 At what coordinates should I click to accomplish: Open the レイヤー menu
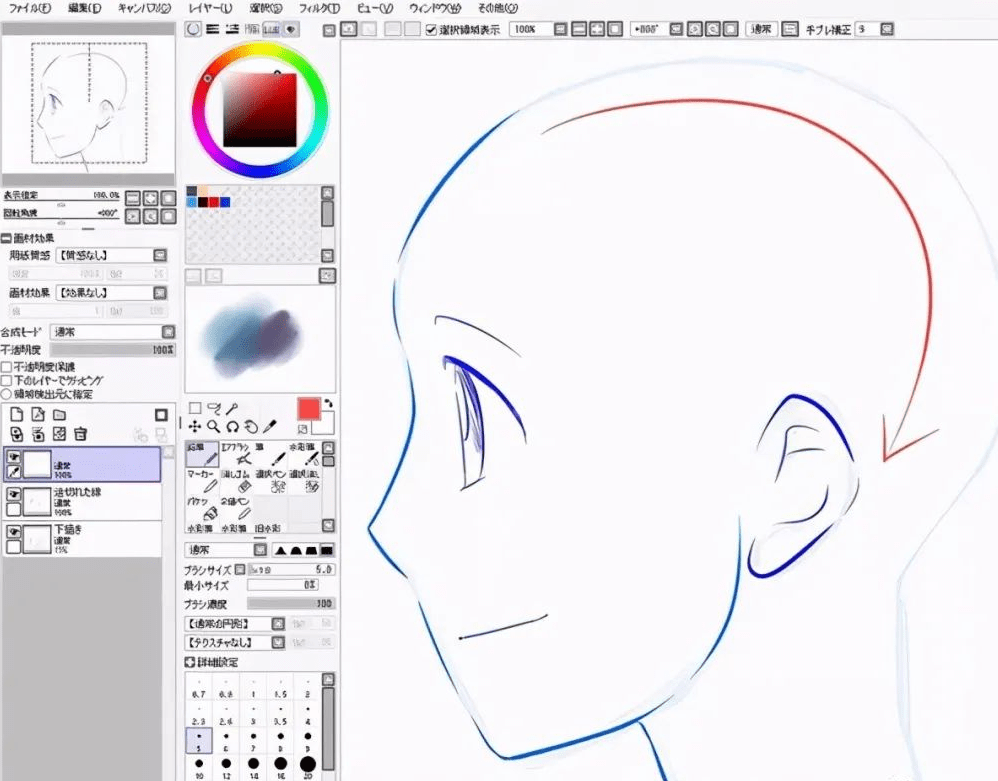pos(210,8)
